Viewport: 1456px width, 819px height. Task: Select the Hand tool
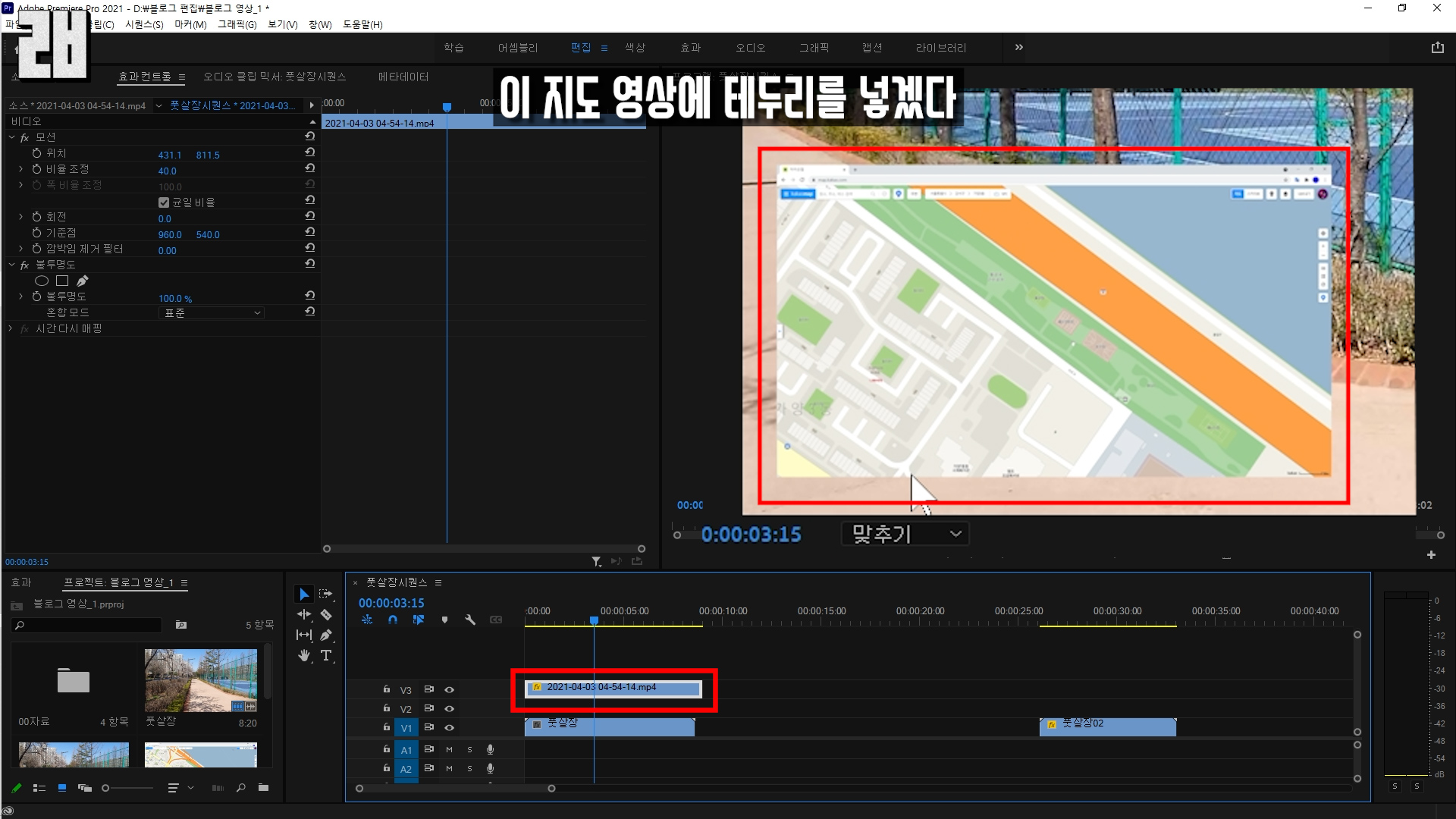click(x=304, y=656)
